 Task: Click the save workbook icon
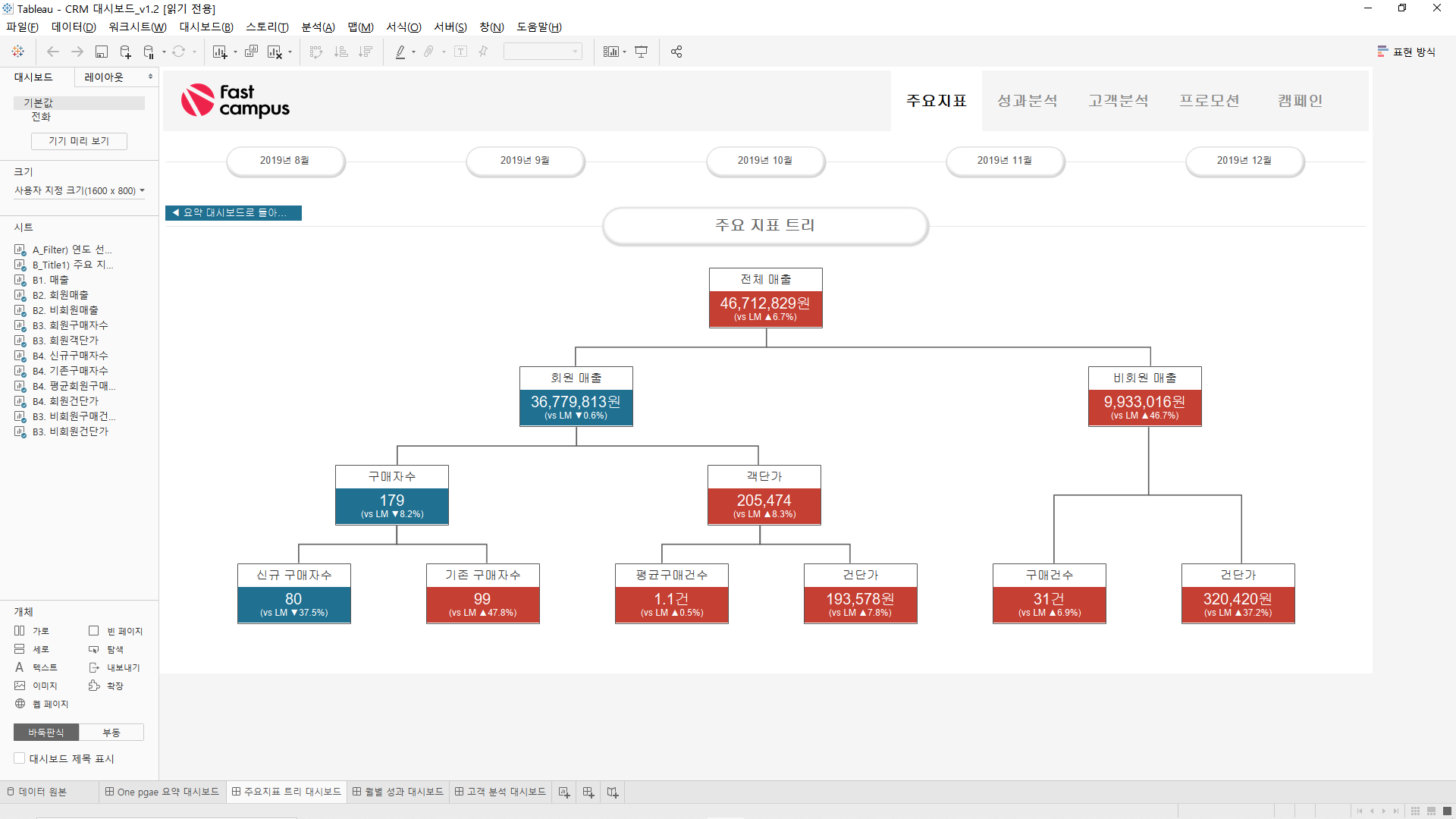click(102, 52)
